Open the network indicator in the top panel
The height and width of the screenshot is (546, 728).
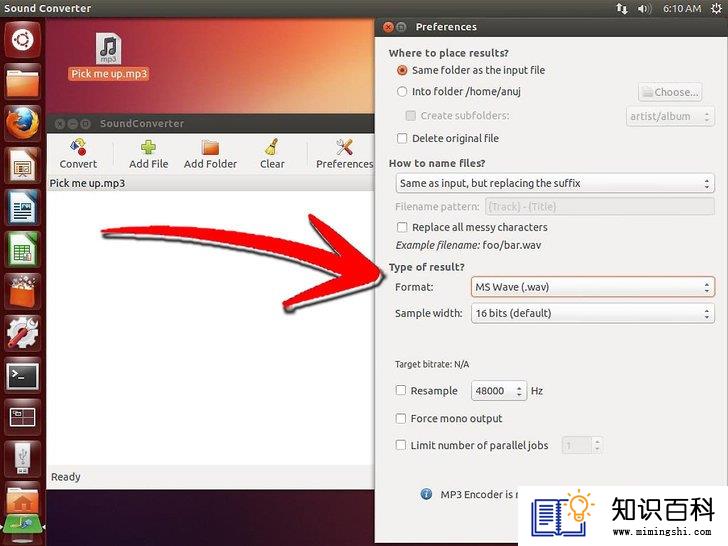pyautogui.click(x=622, y=8)
